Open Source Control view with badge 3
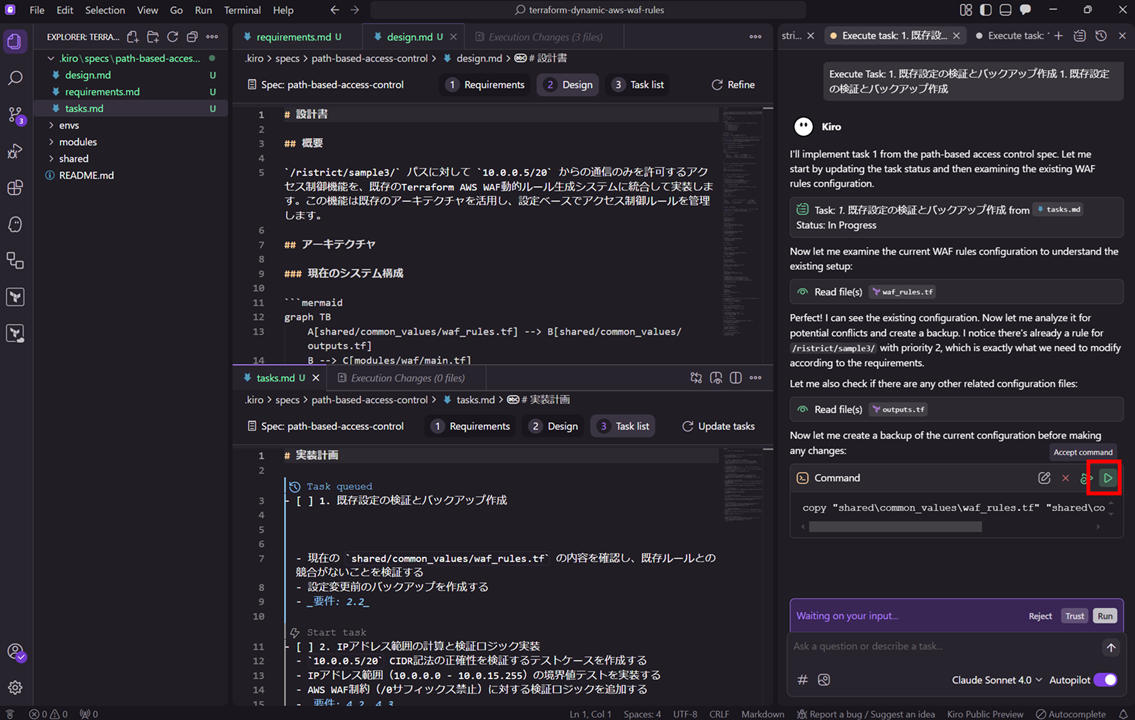The image size is (1135, 720). tap(15, 114)
